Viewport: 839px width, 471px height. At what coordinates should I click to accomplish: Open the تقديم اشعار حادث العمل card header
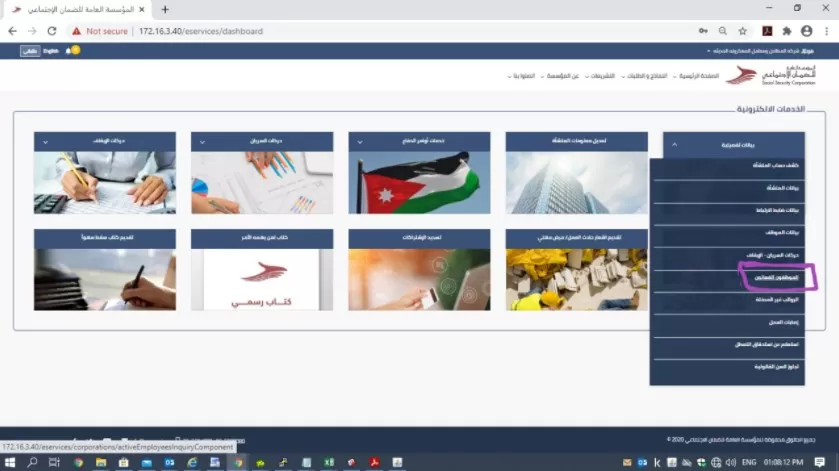click(576, 238)
